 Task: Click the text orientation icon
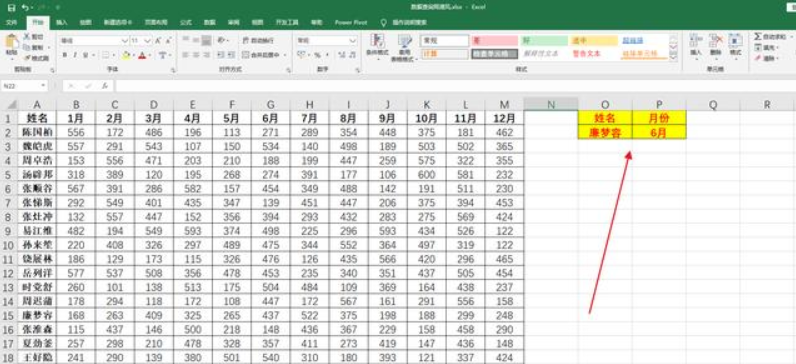click(x=221, y=40)
